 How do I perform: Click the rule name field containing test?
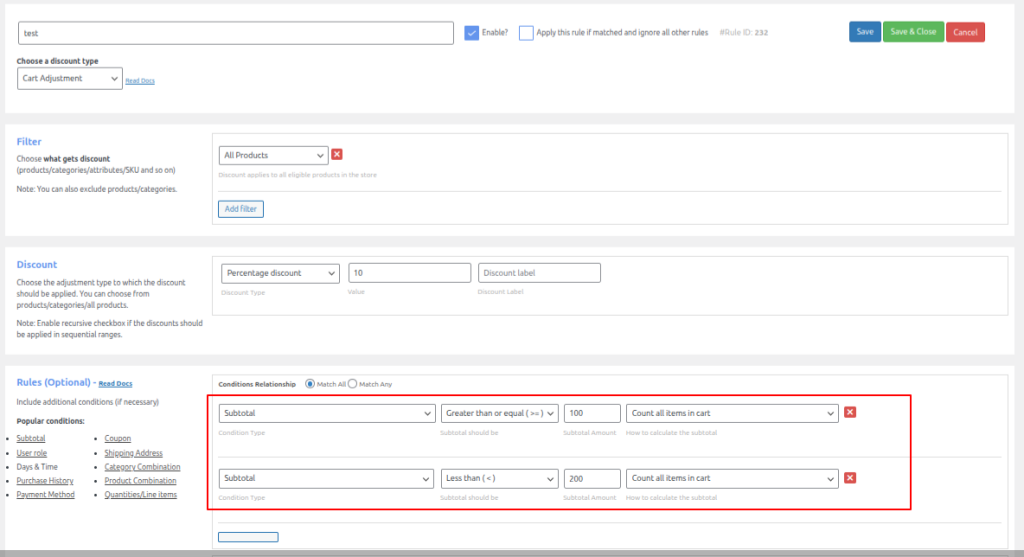pos(236,33)
